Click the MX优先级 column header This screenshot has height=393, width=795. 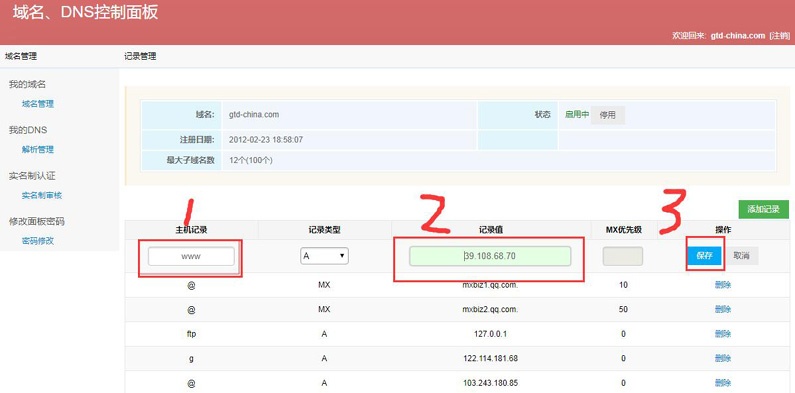pos(624,230)
